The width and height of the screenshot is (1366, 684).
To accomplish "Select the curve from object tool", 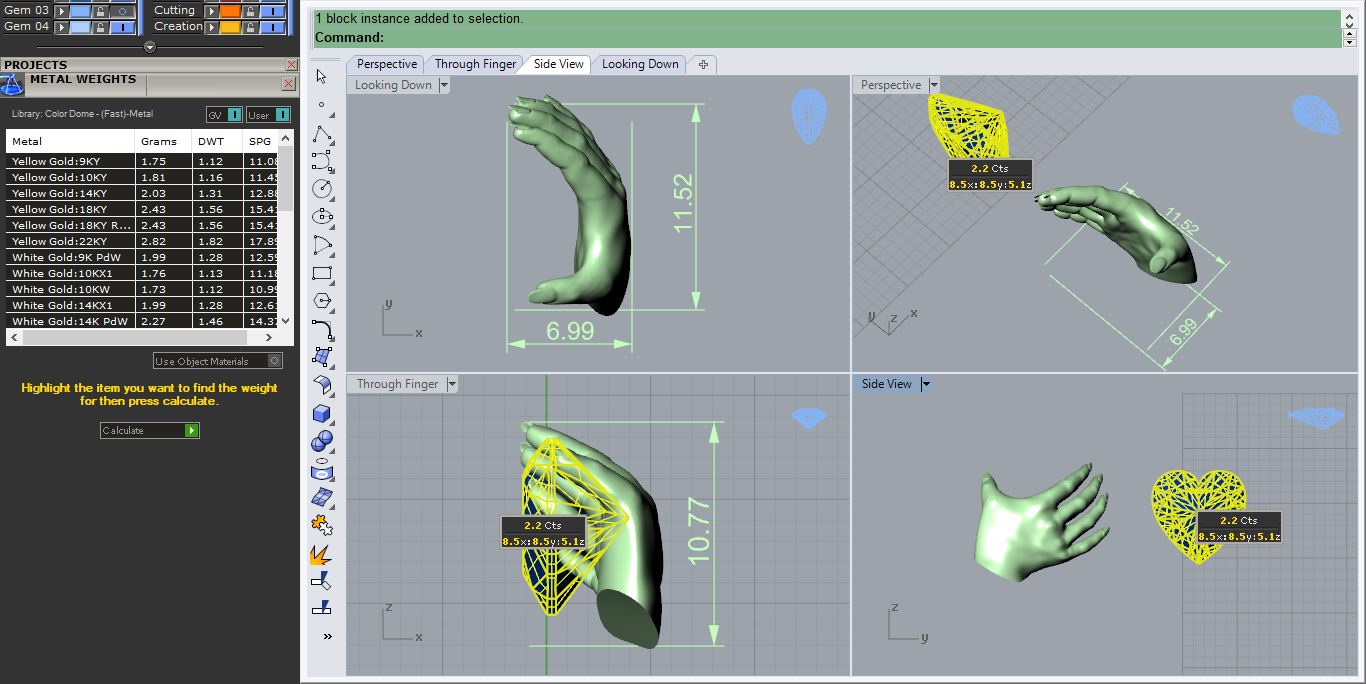I will [x=321, y=469].
